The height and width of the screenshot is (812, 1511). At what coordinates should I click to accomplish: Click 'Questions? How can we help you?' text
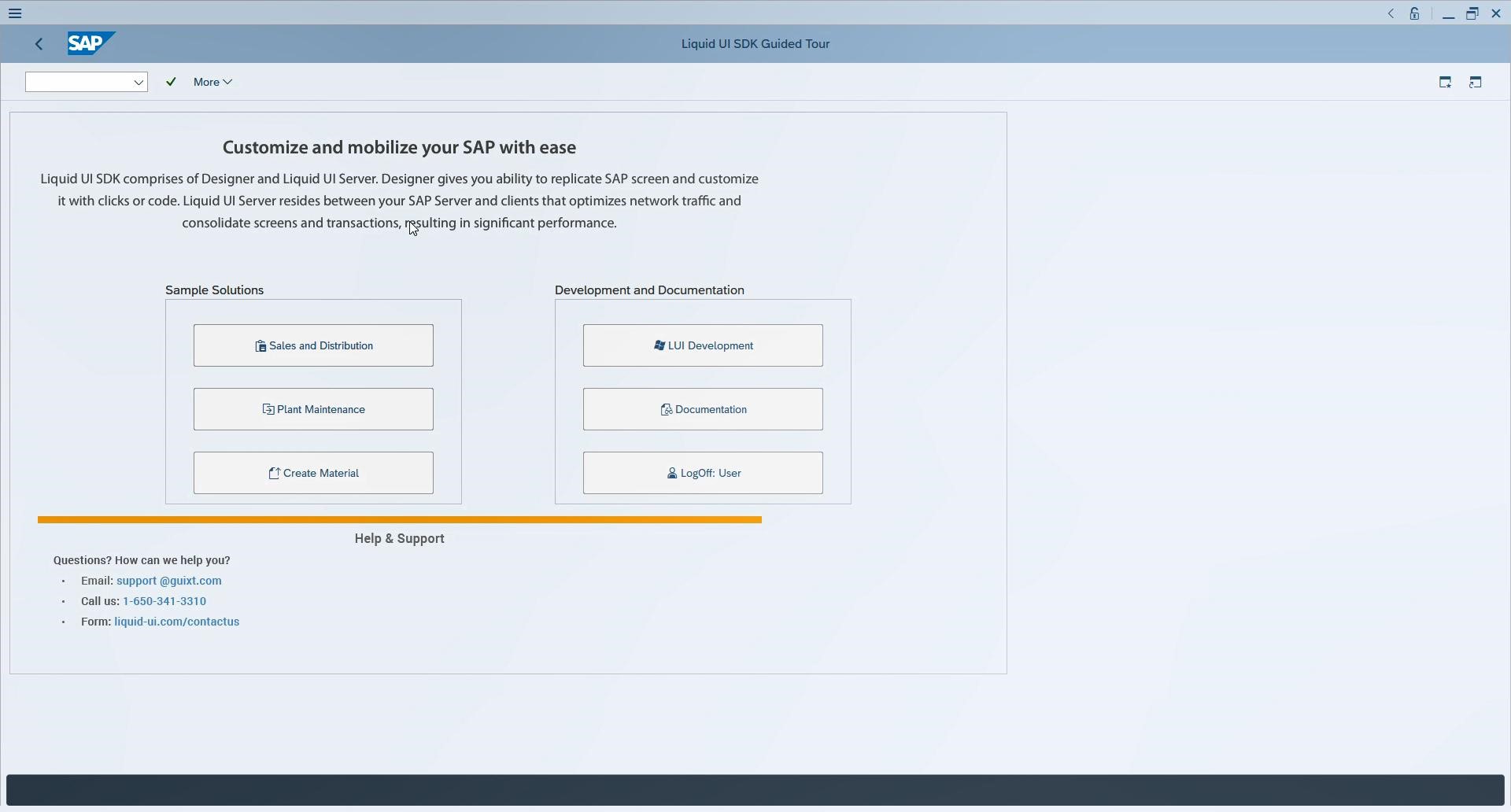coord(142,560)
